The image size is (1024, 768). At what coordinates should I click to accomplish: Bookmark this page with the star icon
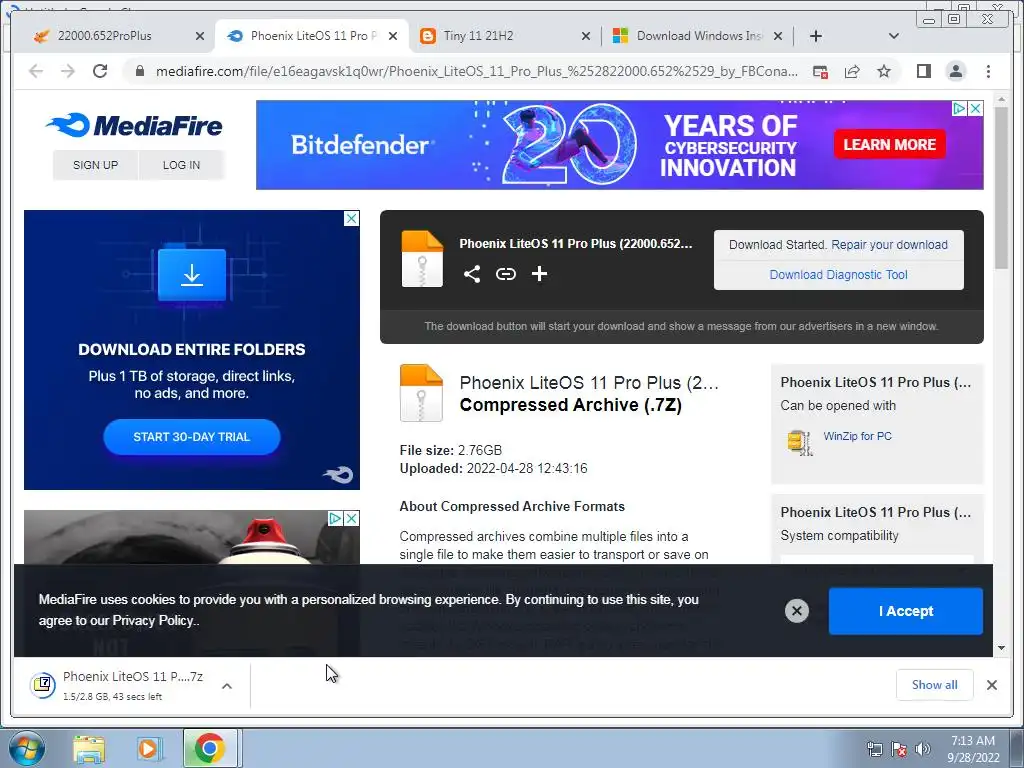pos(884,71)
